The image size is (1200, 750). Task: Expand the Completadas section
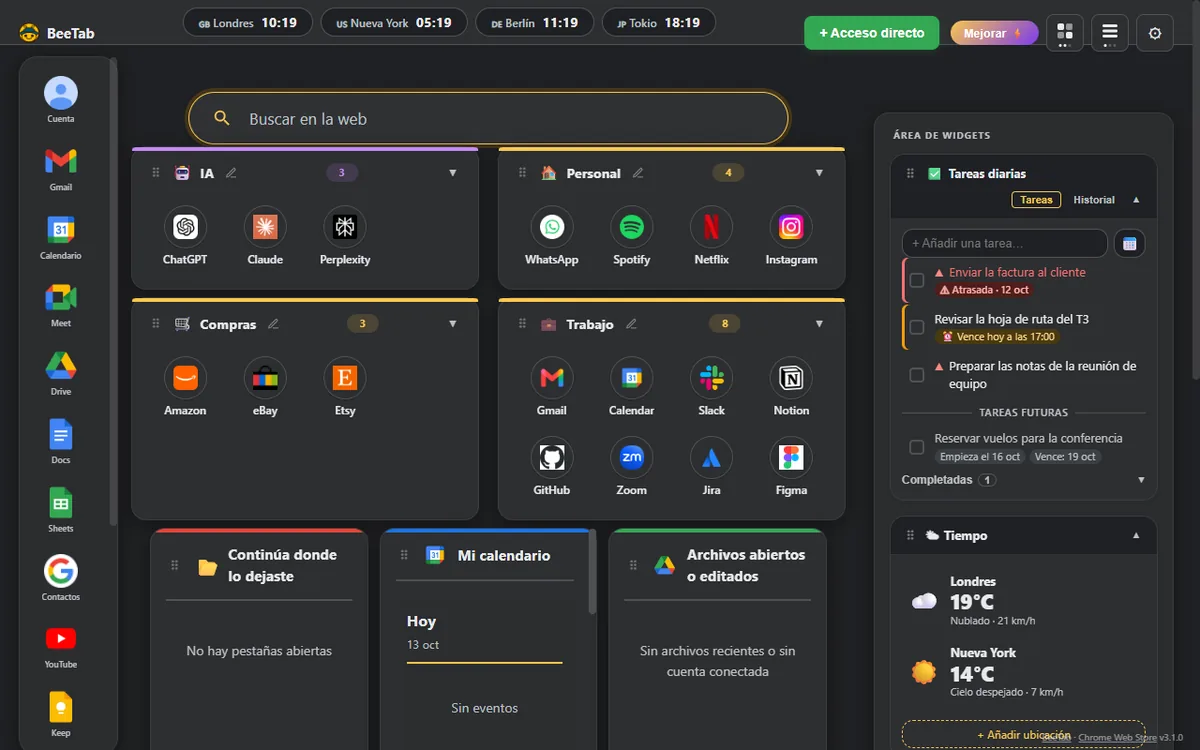[x=1142, y=480]
